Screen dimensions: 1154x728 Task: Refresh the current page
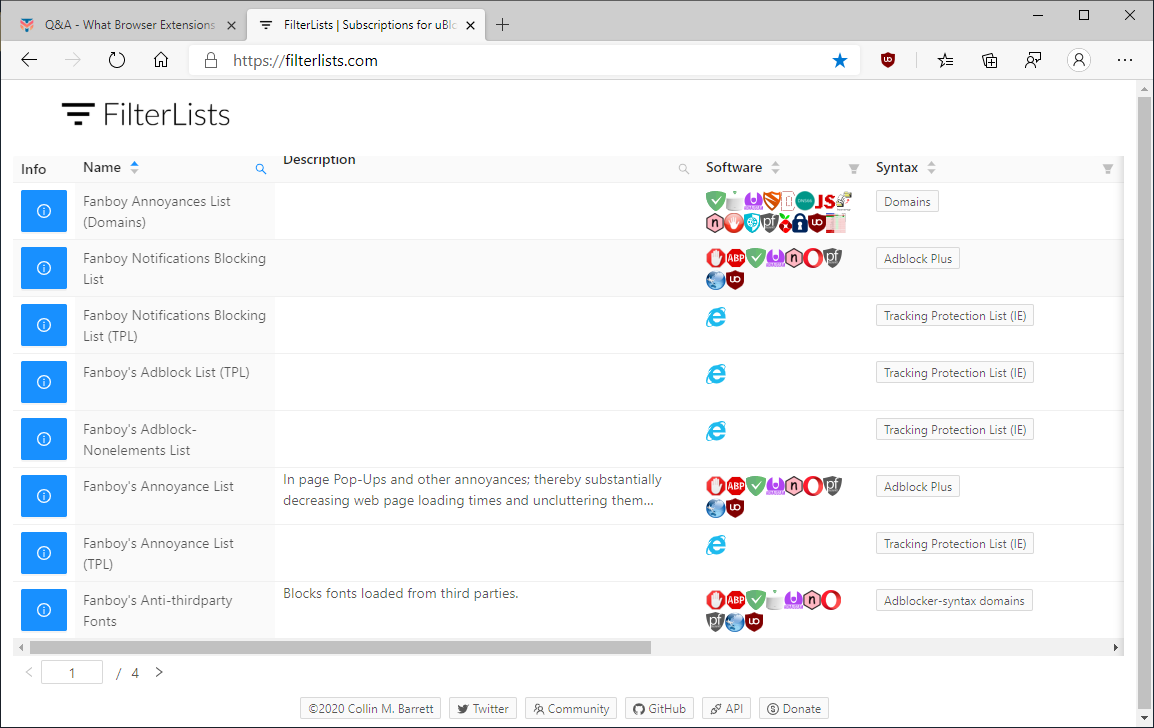coord(116,60)
